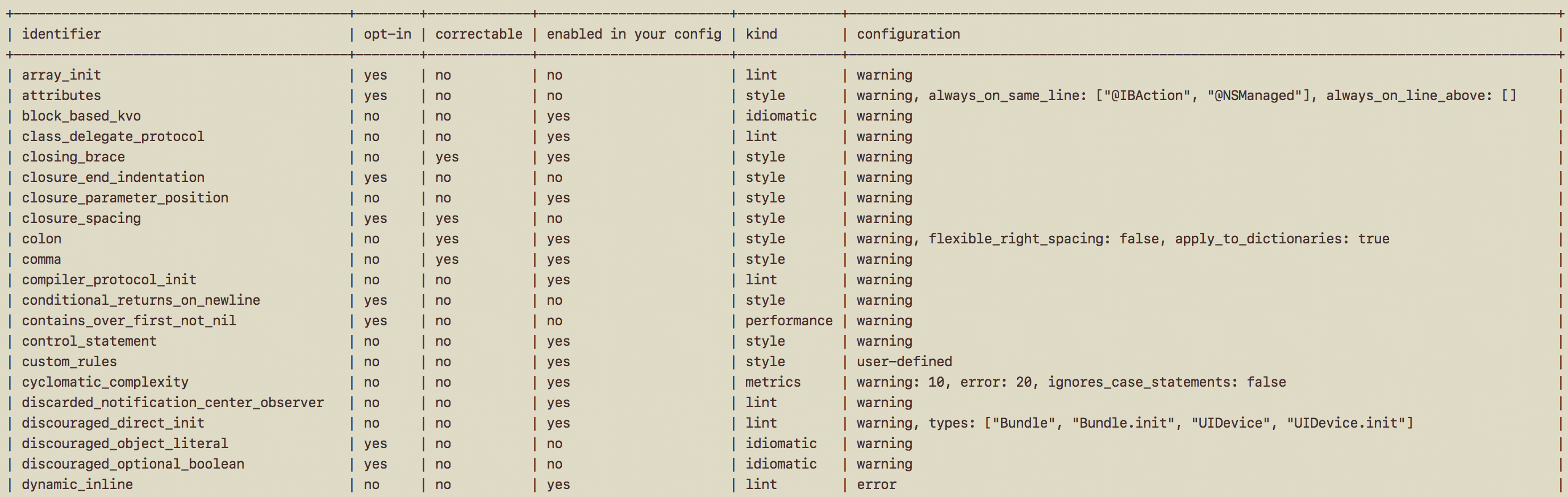Click the 'metrics' kind value
This screenshot has width=1568, height=497.
coord(773,382)
